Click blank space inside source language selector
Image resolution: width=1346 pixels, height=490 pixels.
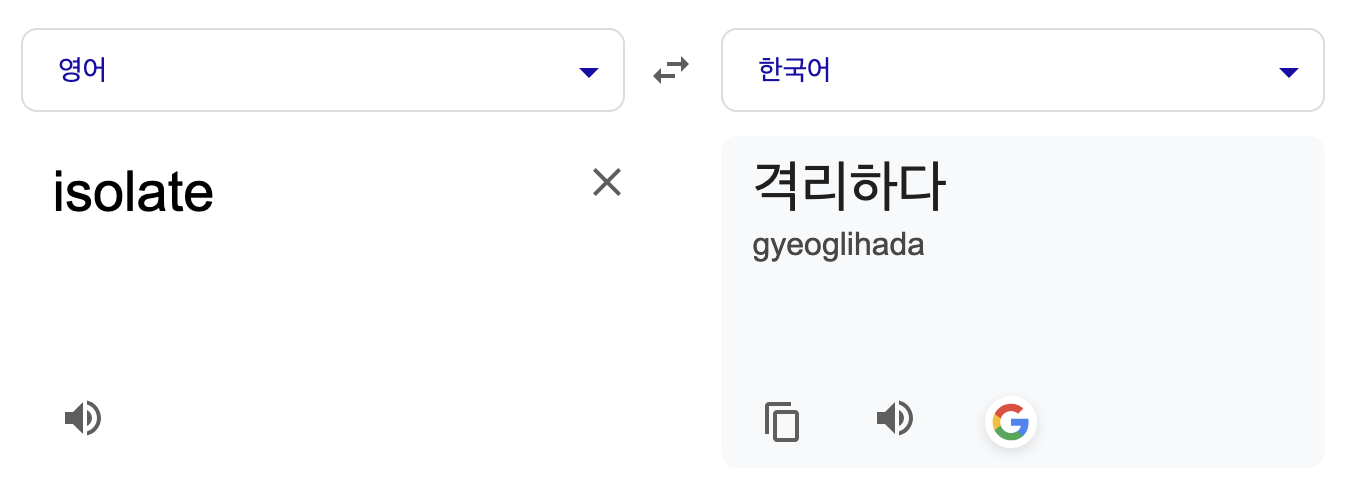pyautogui.click(x=340, y=70)
